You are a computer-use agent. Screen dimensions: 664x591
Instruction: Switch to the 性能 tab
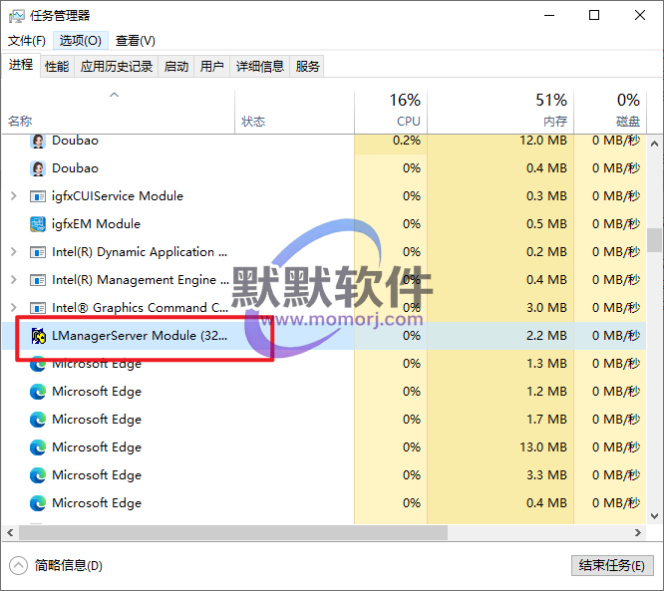coord(57,66)
